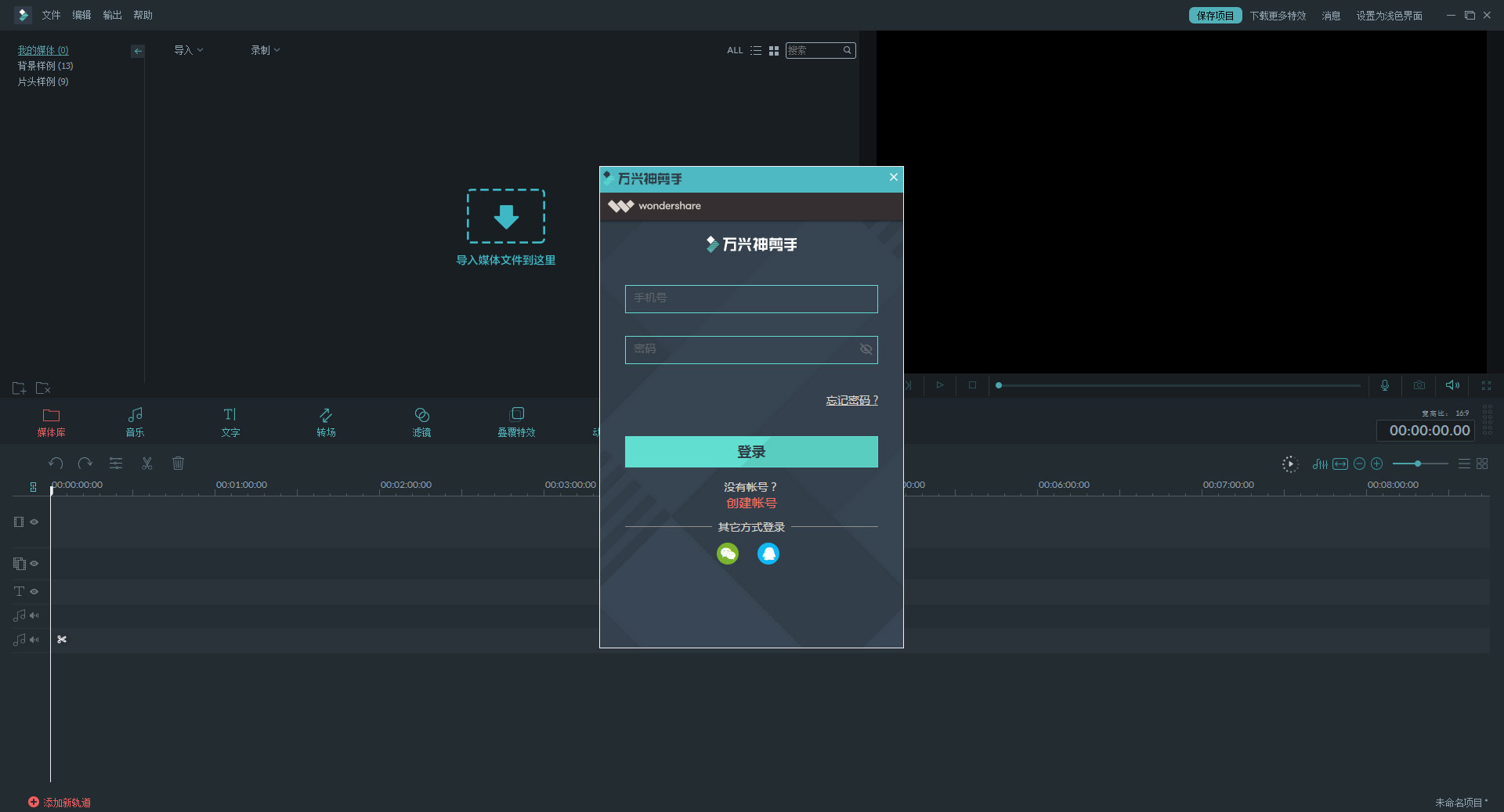The height and width of the screenshot is (812, 1504).
Task: Click the delete folder icon
Action: click(x=43, y=388)
